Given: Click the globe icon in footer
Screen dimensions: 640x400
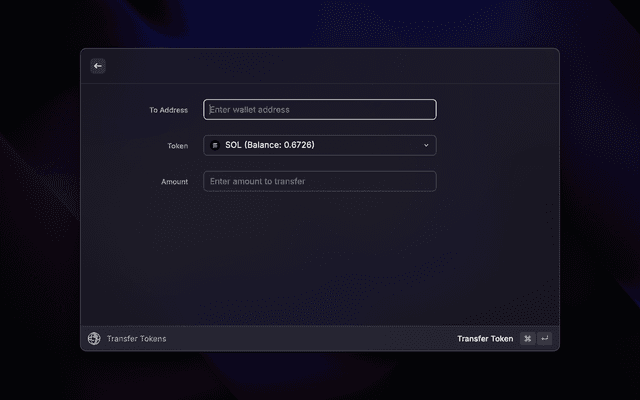Looking at the screenshot, I should (94, 339).
